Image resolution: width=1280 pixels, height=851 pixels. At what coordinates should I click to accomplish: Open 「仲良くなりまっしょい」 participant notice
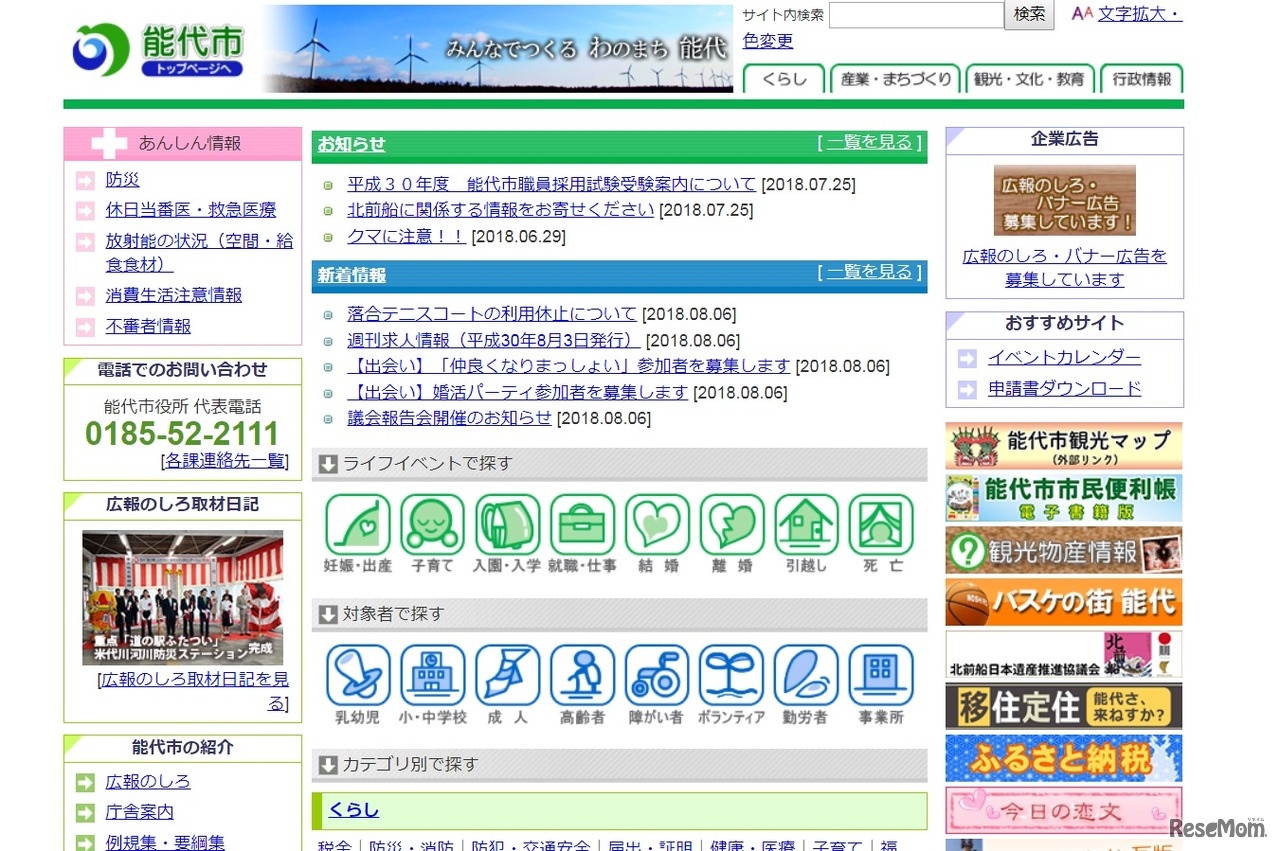pyautogui.click(x=569, y=366)
